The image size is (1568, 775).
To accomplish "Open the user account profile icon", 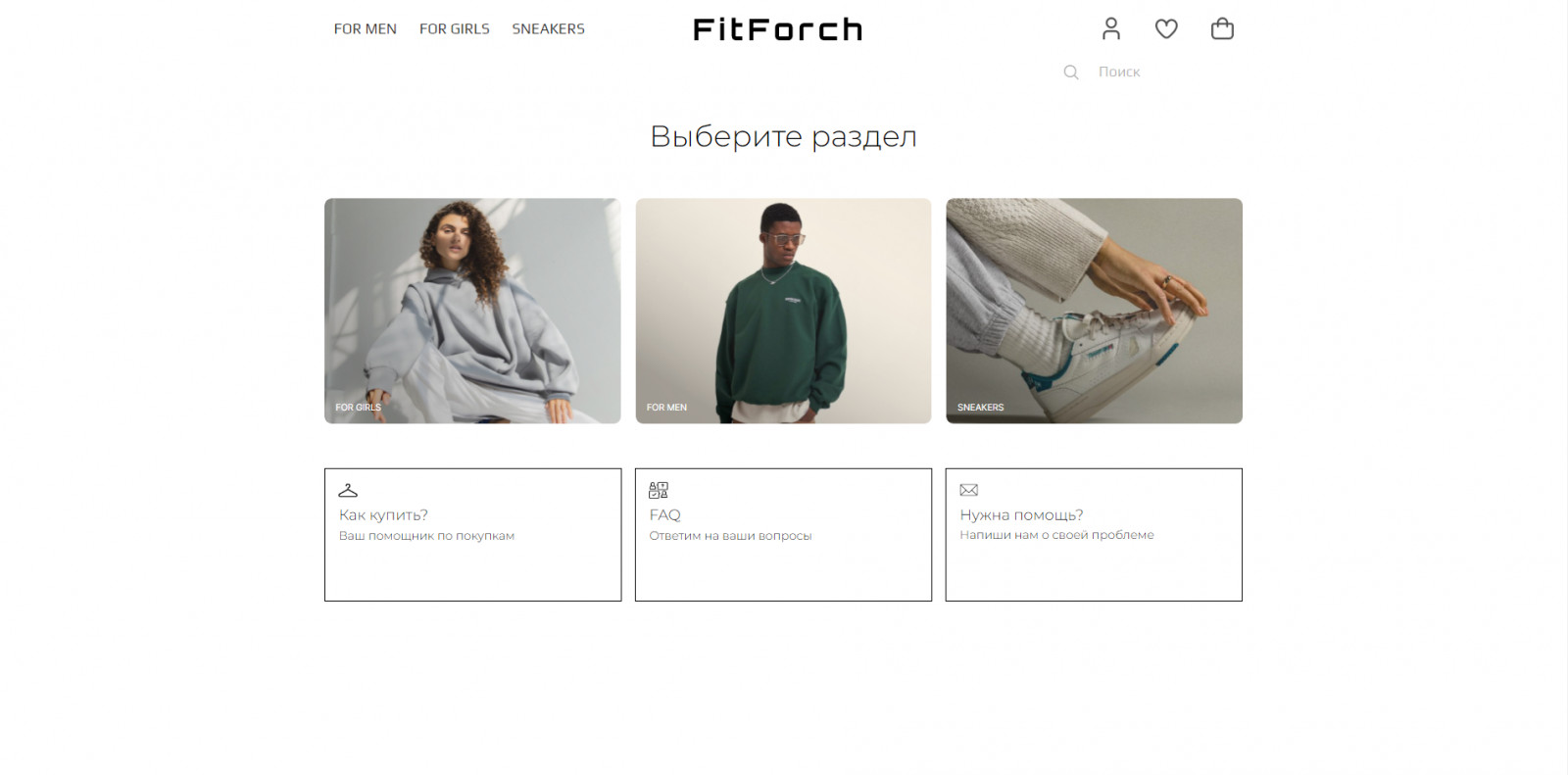I will pos(1110,28).
